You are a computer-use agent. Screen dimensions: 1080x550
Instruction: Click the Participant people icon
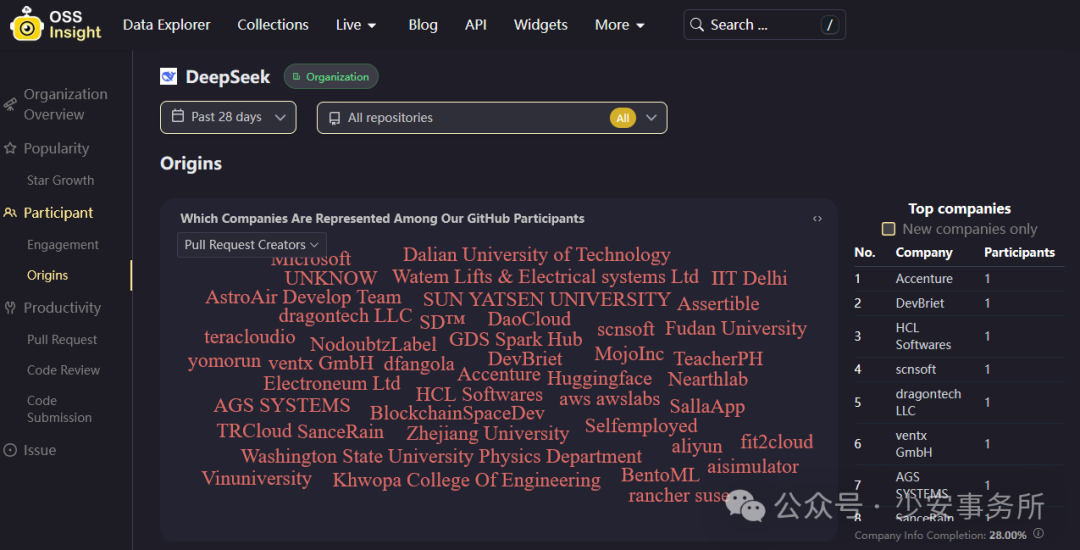10,213
